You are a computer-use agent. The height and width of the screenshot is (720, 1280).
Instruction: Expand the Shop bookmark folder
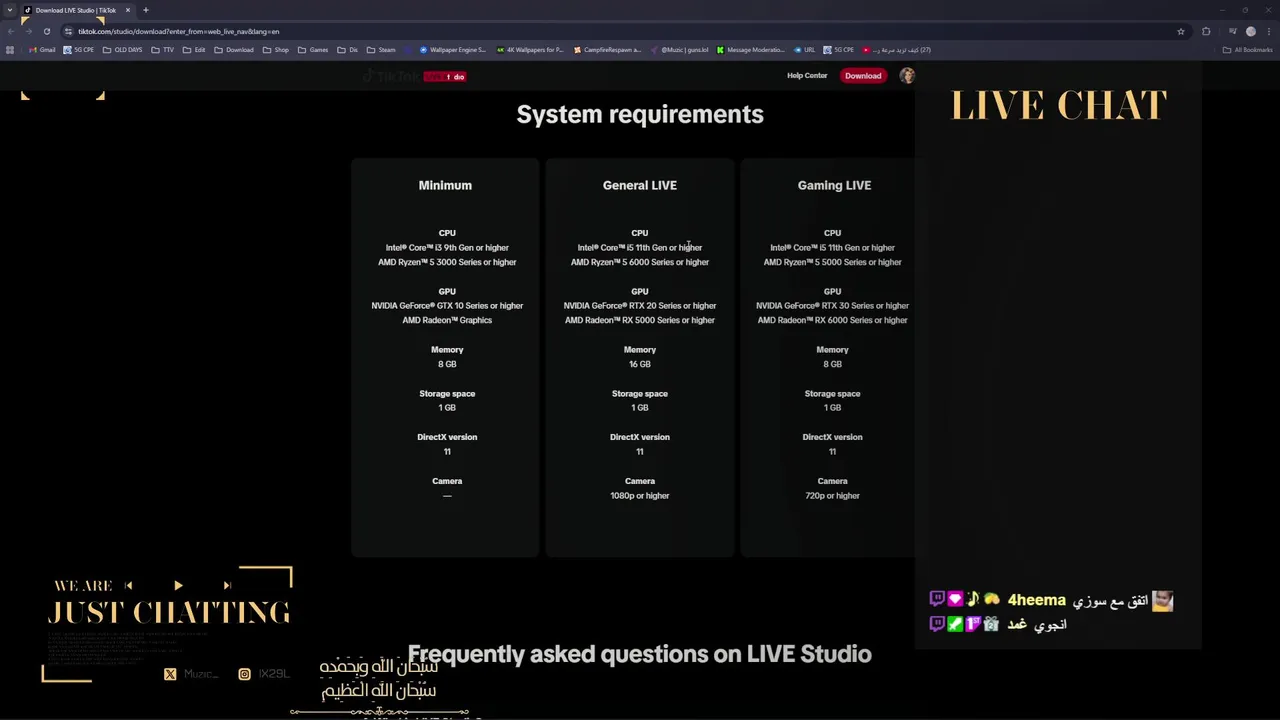[275, 50]
